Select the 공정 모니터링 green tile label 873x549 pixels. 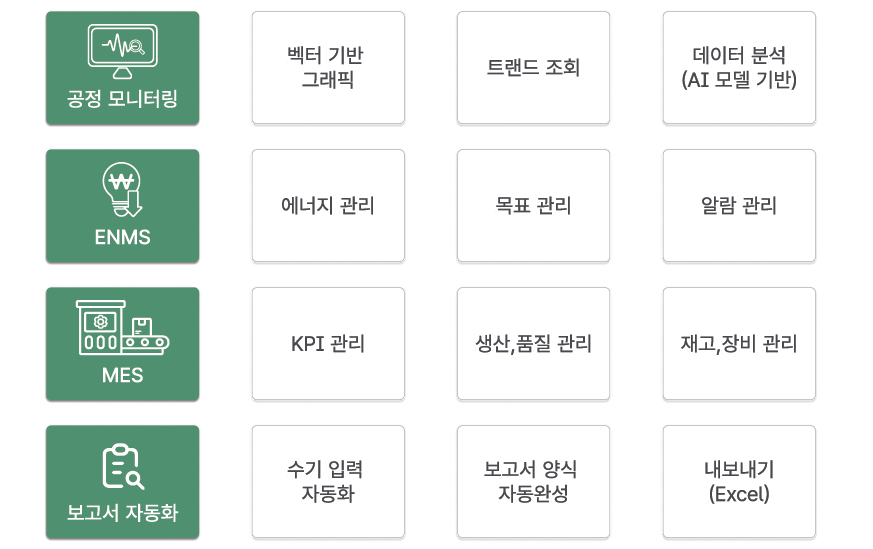pyautogui.click(x=122, y=99)
